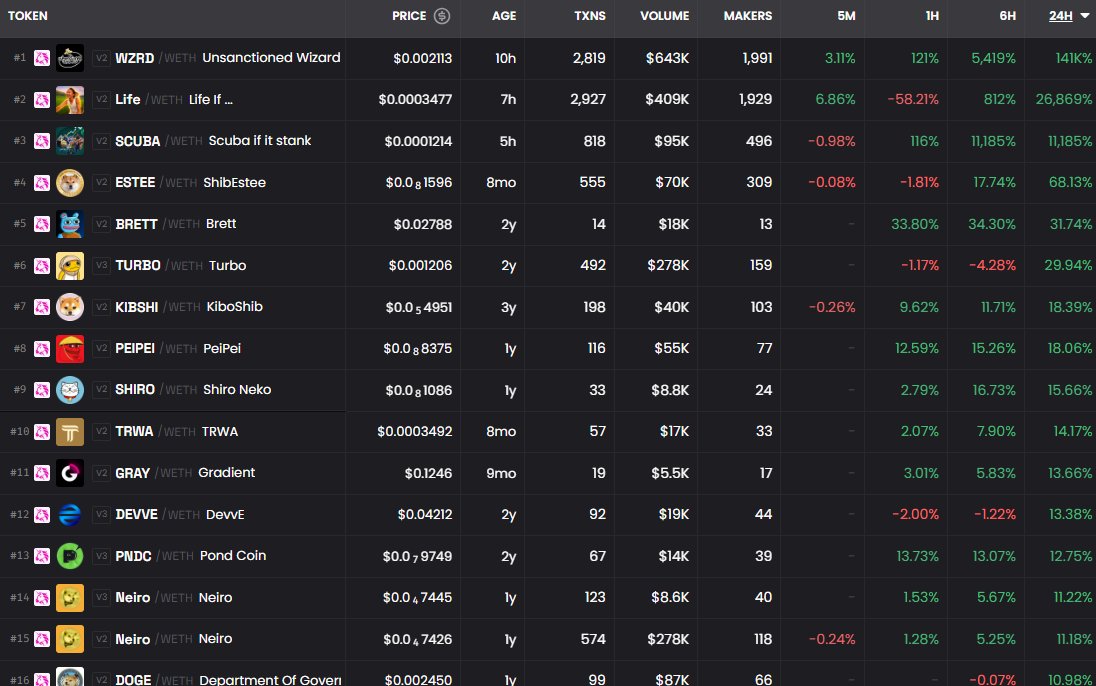The image size is (1096, 686).
Task: Click BRETT 1H change 33.80%
Action: point(914,224)
